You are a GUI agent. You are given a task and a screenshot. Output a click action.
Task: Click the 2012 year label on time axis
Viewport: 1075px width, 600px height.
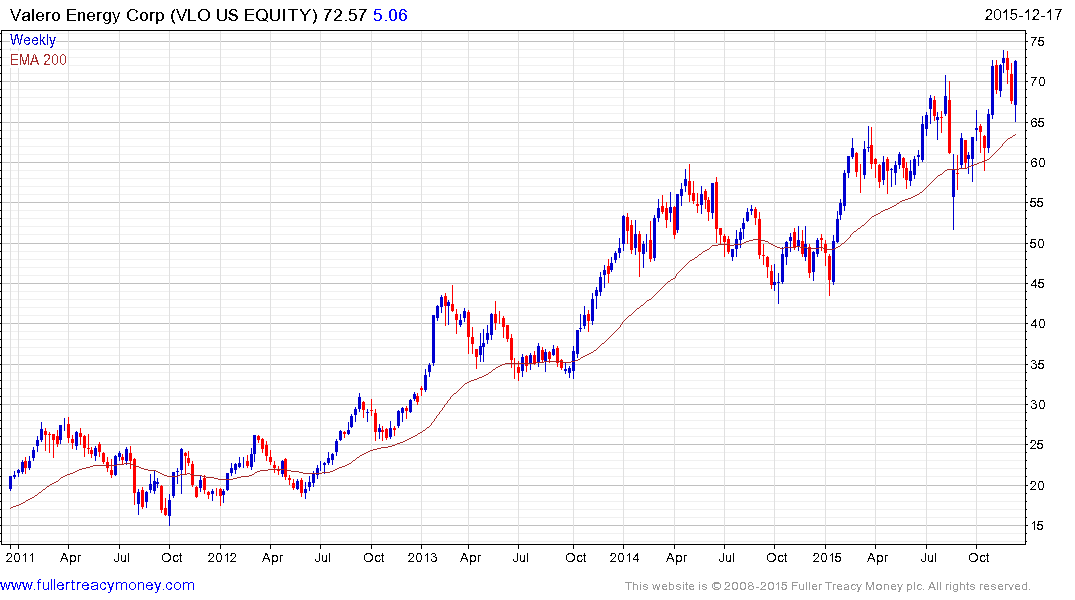click(x=221, y=557)
